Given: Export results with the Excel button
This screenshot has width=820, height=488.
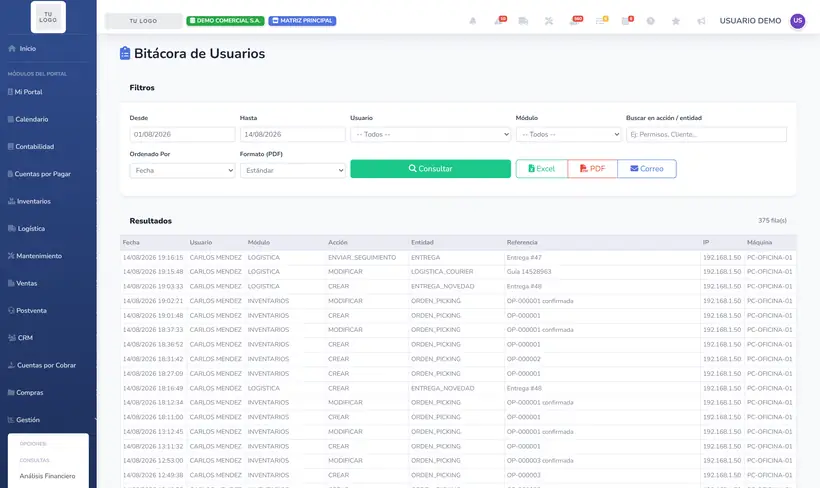Looking at the screenshot, I should pos(541,168).
